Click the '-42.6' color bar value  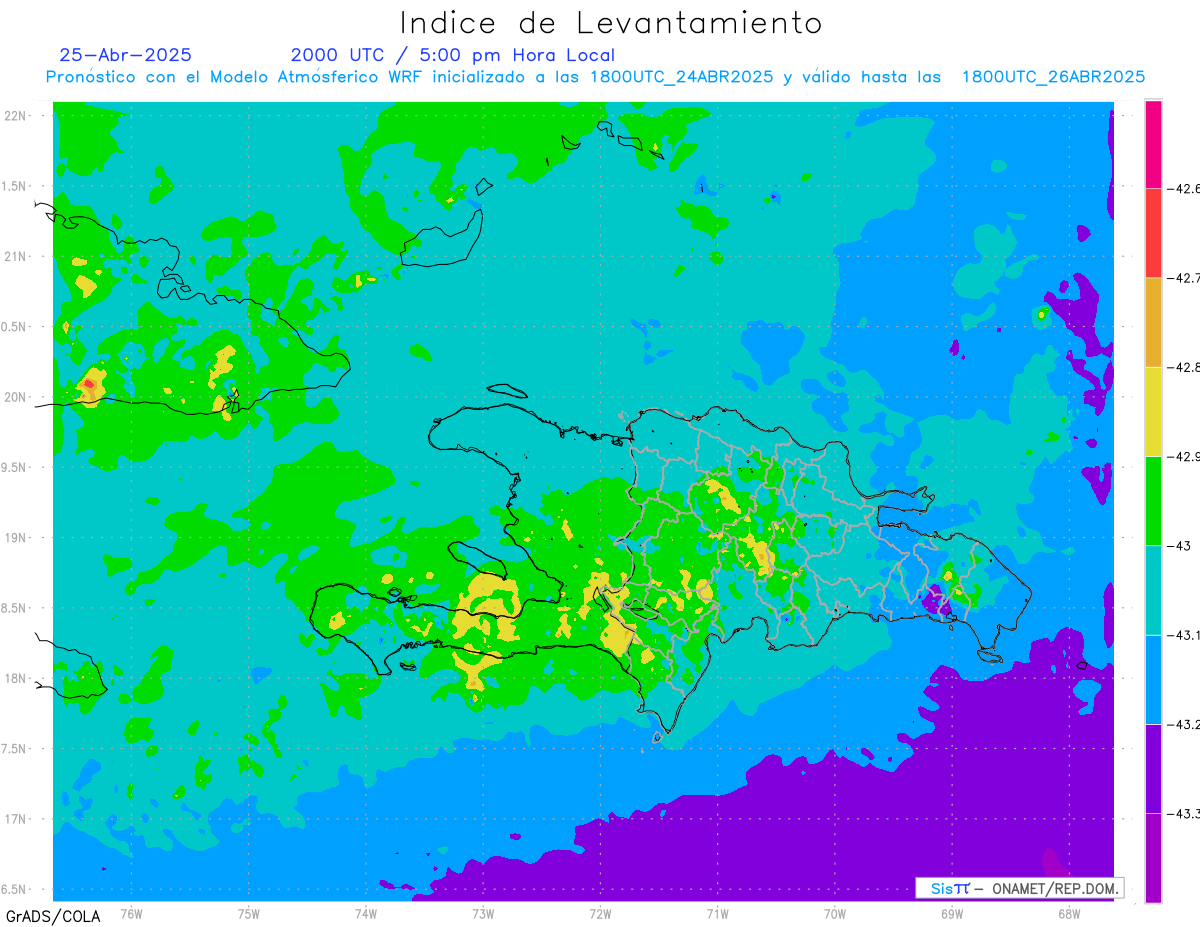1183,188
